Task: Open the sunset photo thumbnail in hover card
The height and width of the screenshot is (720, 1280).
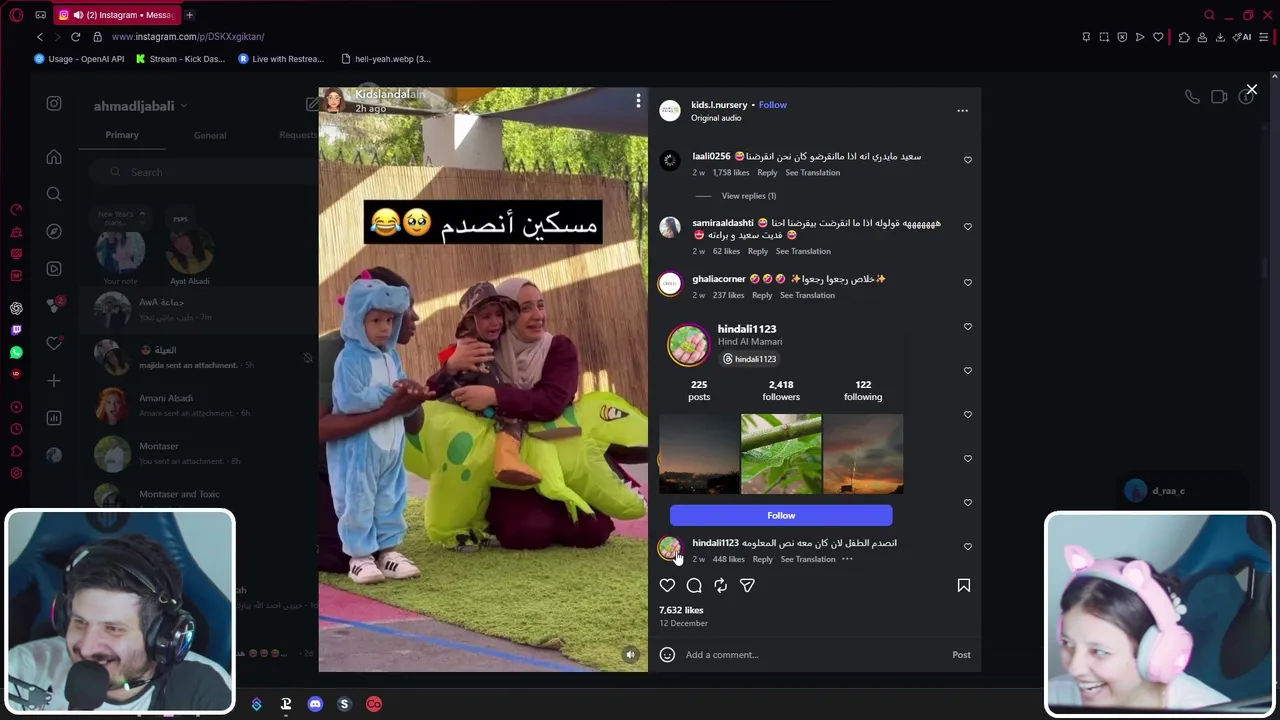Action: pyautogui.click(x=863, y=454)
